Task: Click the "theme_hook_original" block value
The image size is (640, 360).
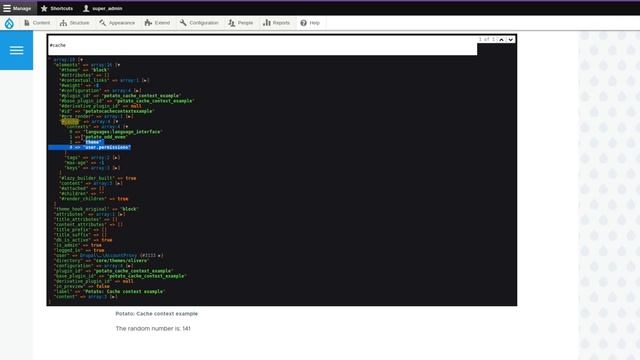Action: pyautogui.click(x=129, y=209)
